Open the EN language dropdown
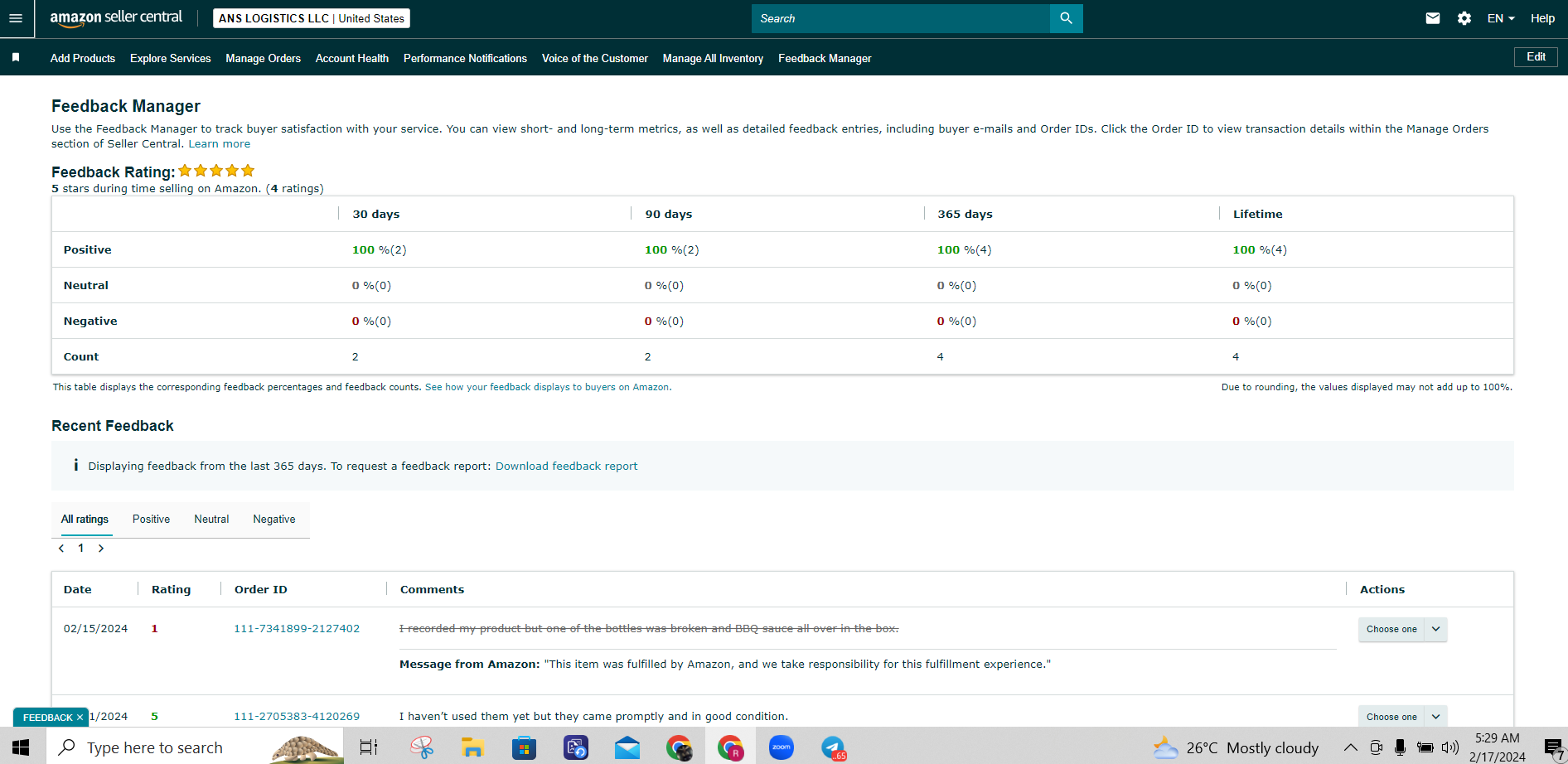 click(x=1501, y=18)
